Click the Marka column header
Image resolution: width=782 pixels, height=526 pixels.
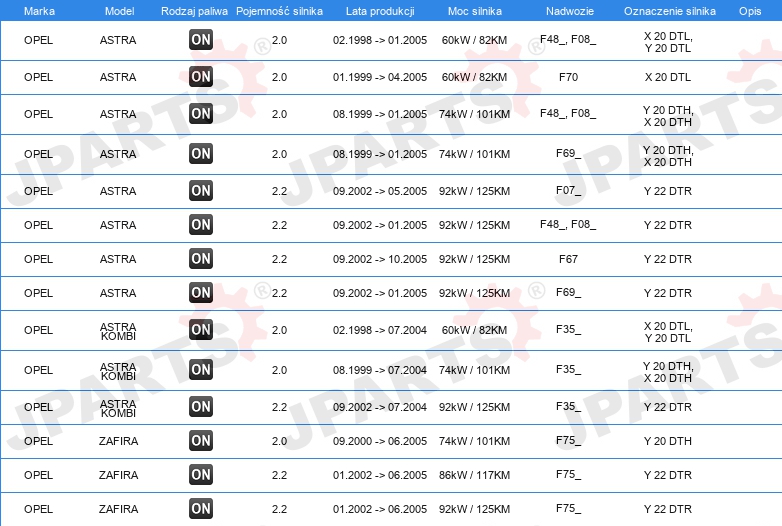coord(39,11)
